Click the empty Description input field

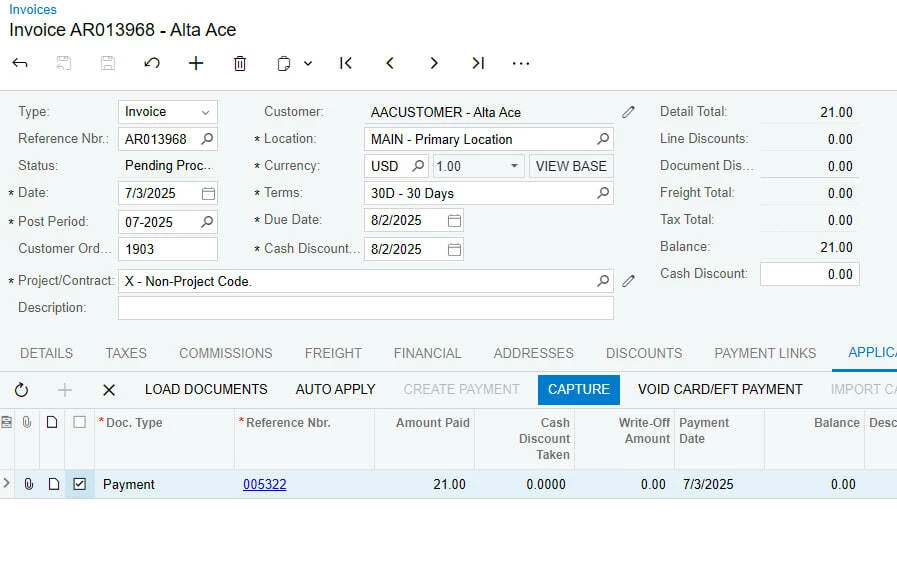coord(366,308)
